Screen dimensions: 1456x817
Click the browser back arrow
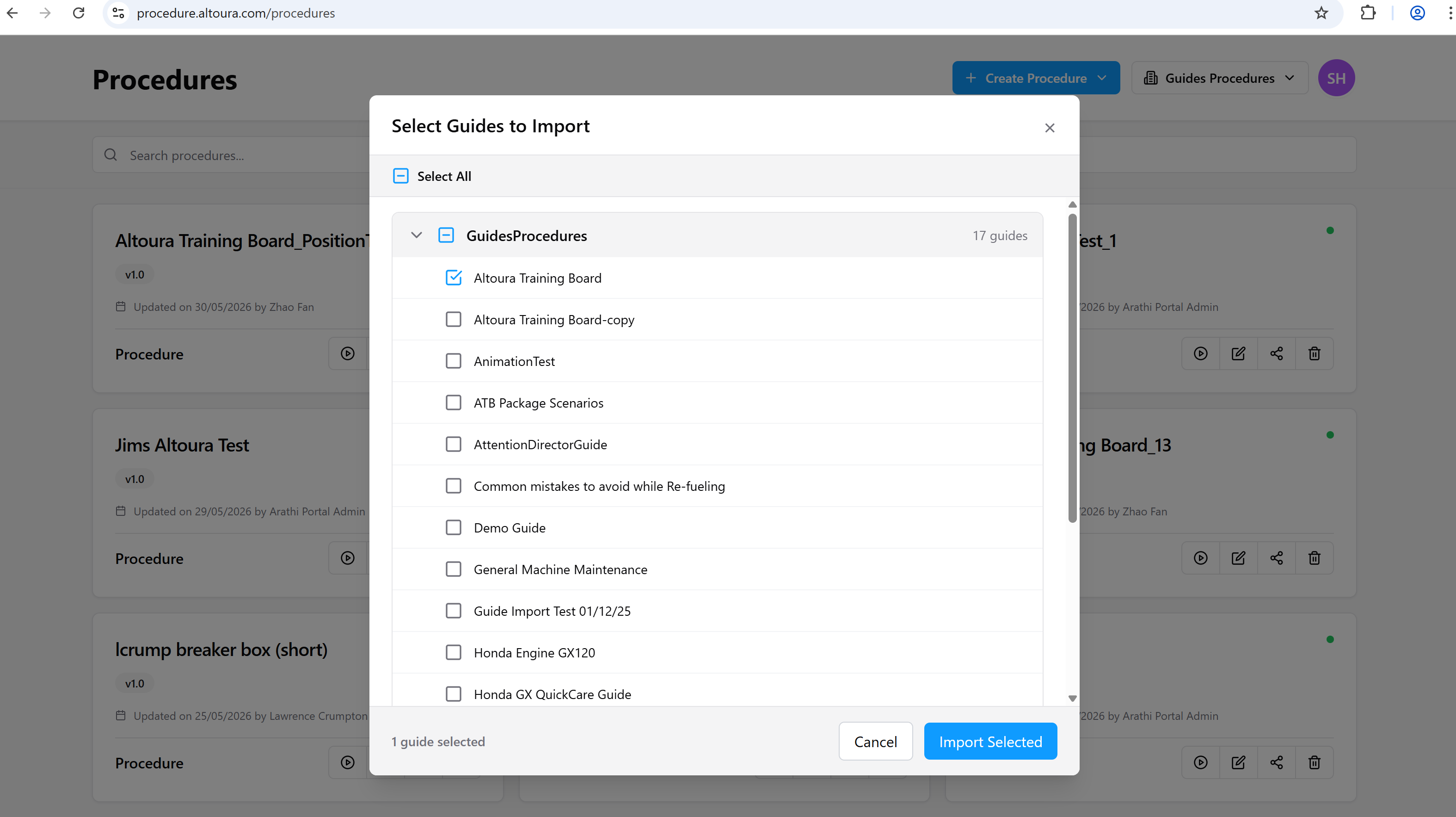click(x=12, y=13)
